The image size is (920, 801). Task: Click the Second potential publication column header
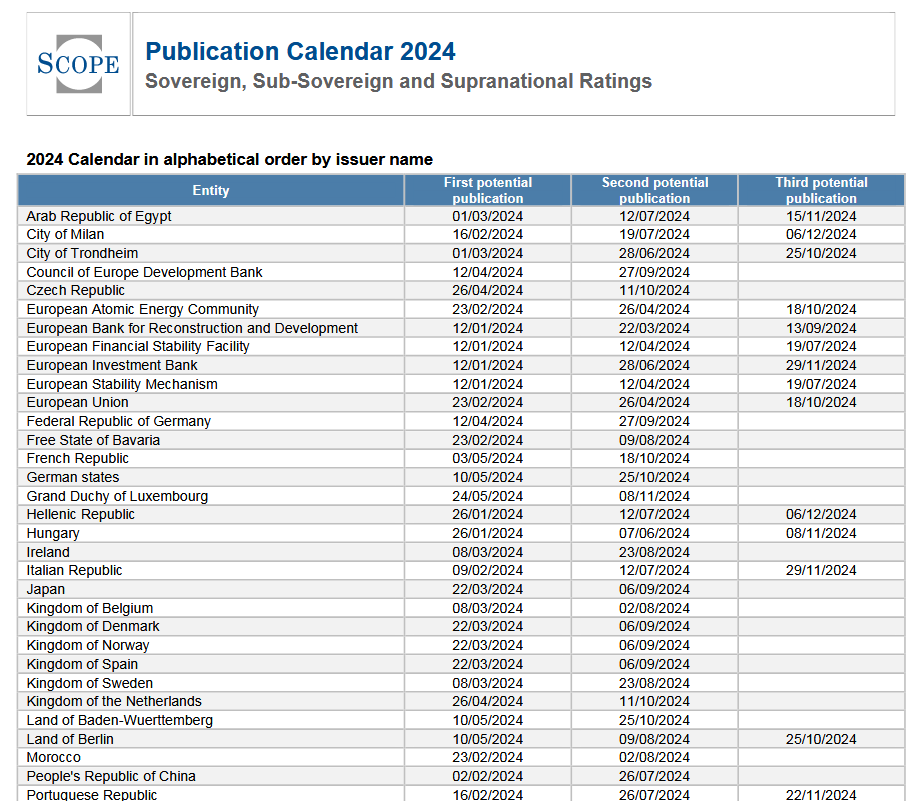[x=654, y=190]
